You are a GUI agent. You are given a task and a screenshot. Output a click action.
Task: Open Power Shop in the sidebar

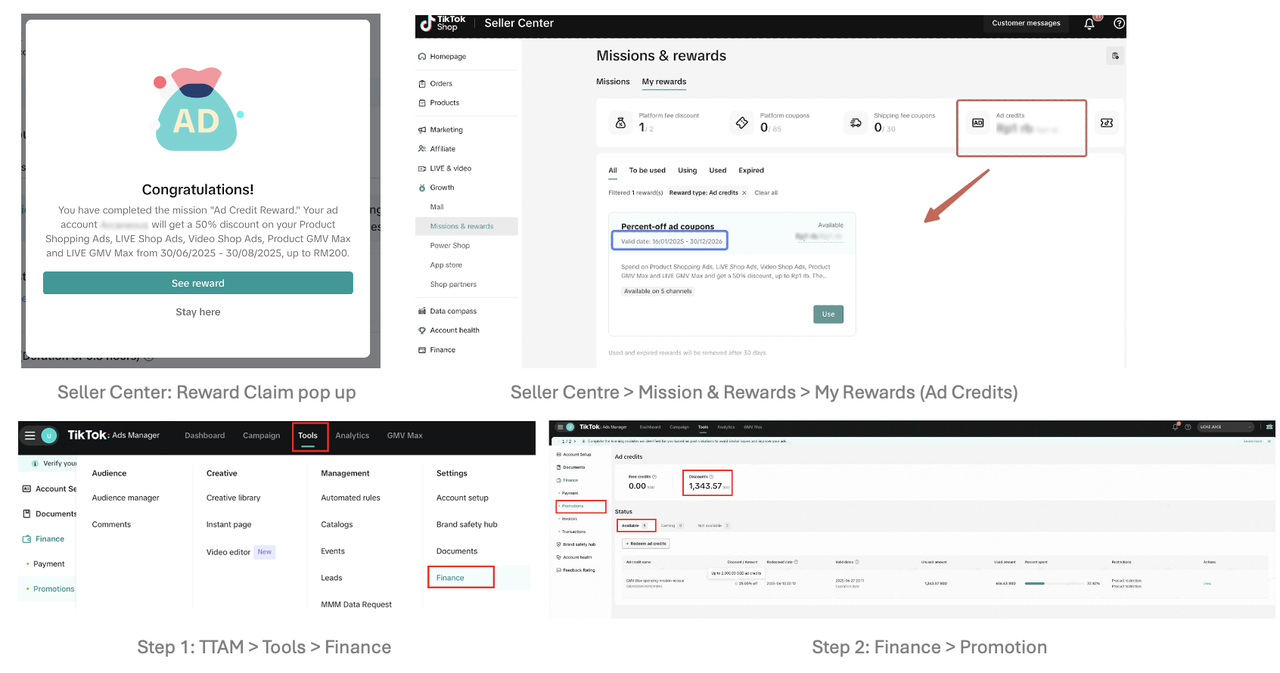[450, 245]
